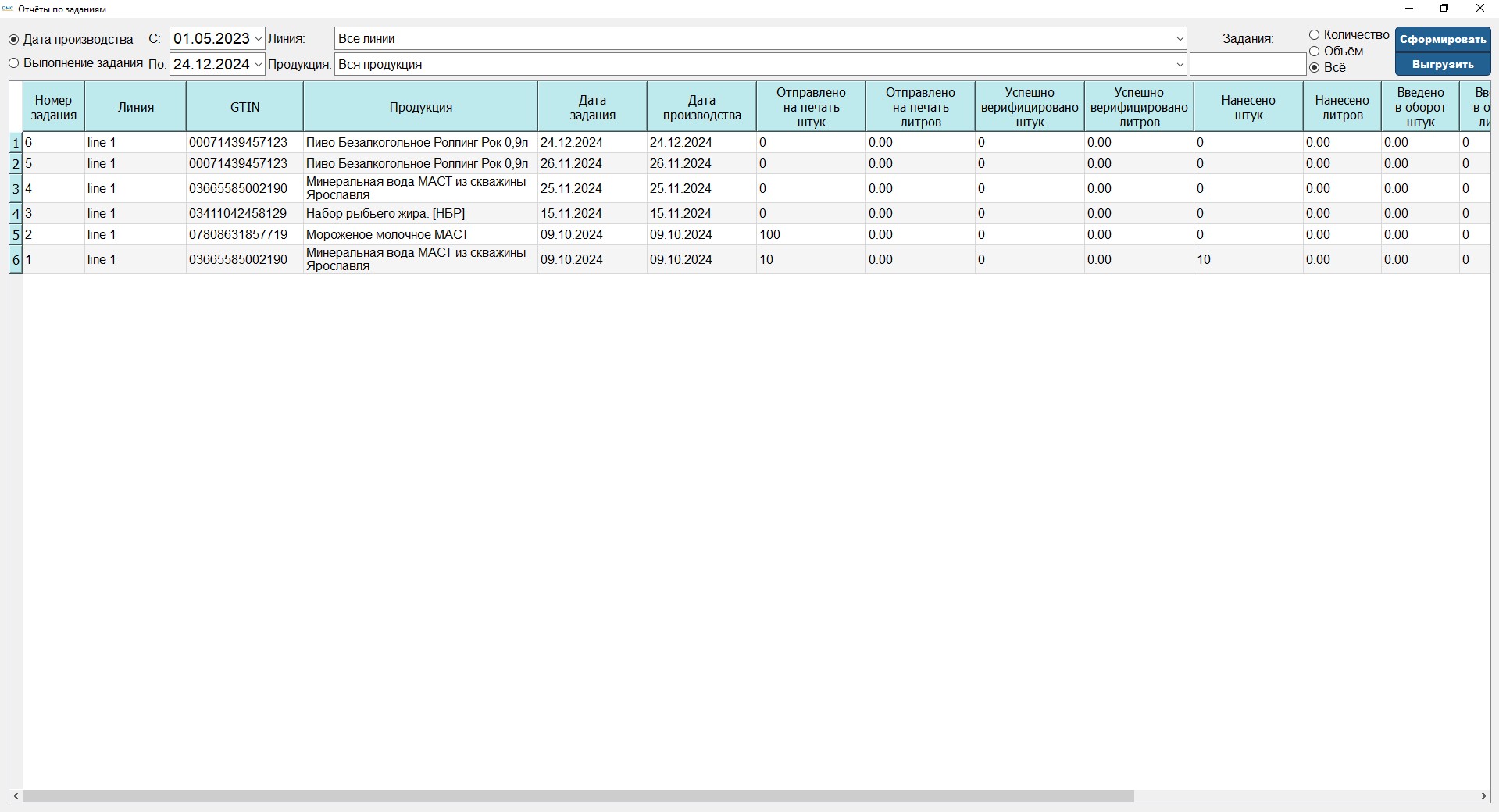This screenshot has width=1499, height=812.
Task: Click the 'Выгрузить' export button
Action: (x=1443, y=64)
